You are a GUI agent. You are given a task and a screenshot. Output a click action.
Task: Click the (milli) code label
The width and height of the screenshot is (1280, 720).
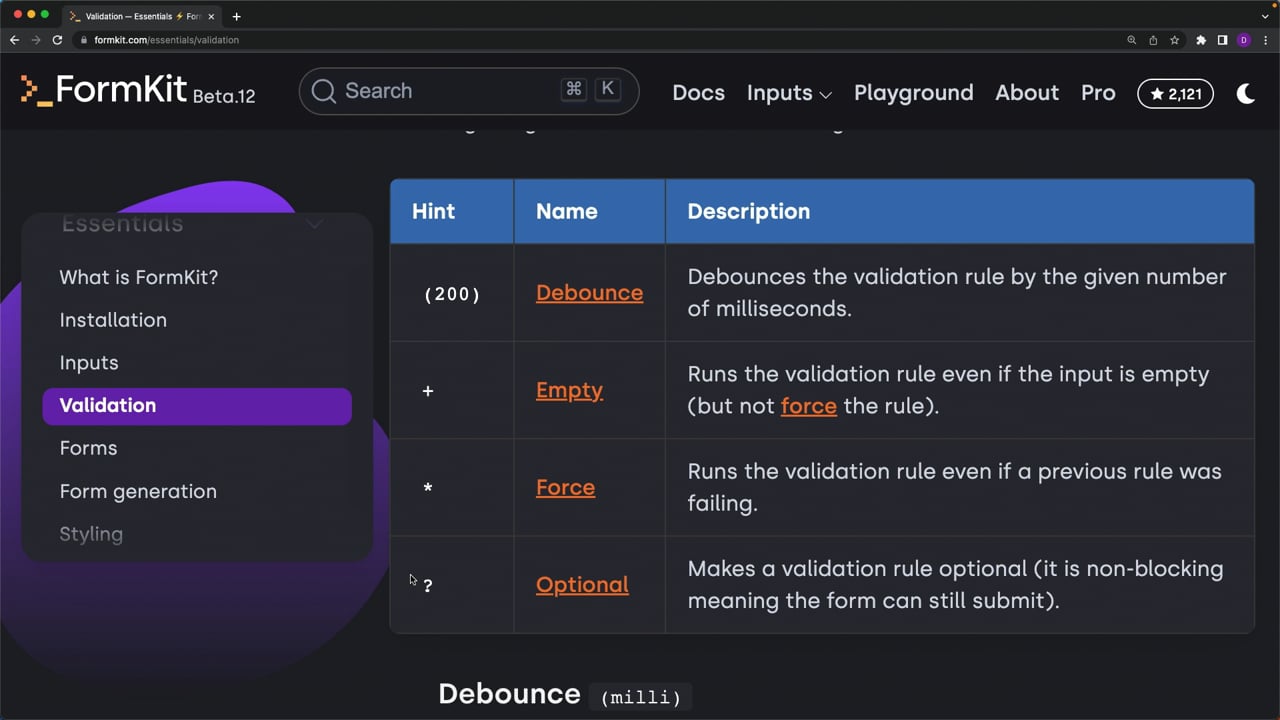641,697
